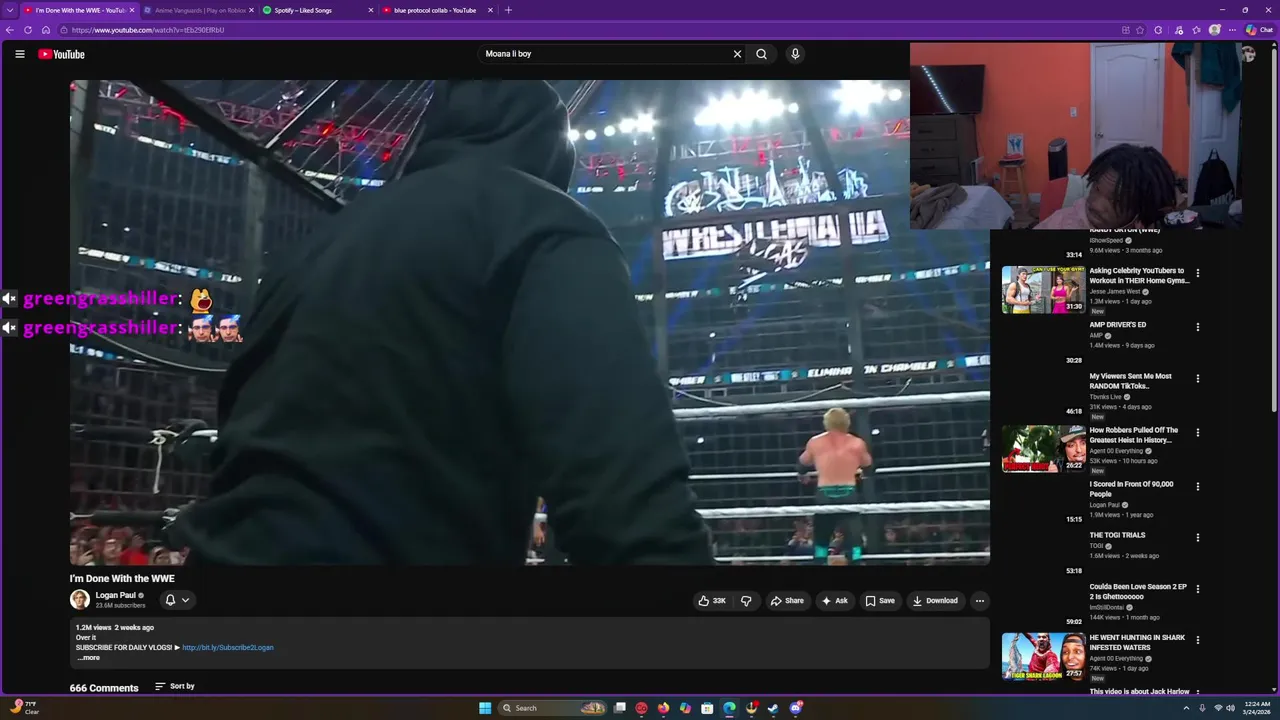Click the taskbar Search box

(553, 708)
